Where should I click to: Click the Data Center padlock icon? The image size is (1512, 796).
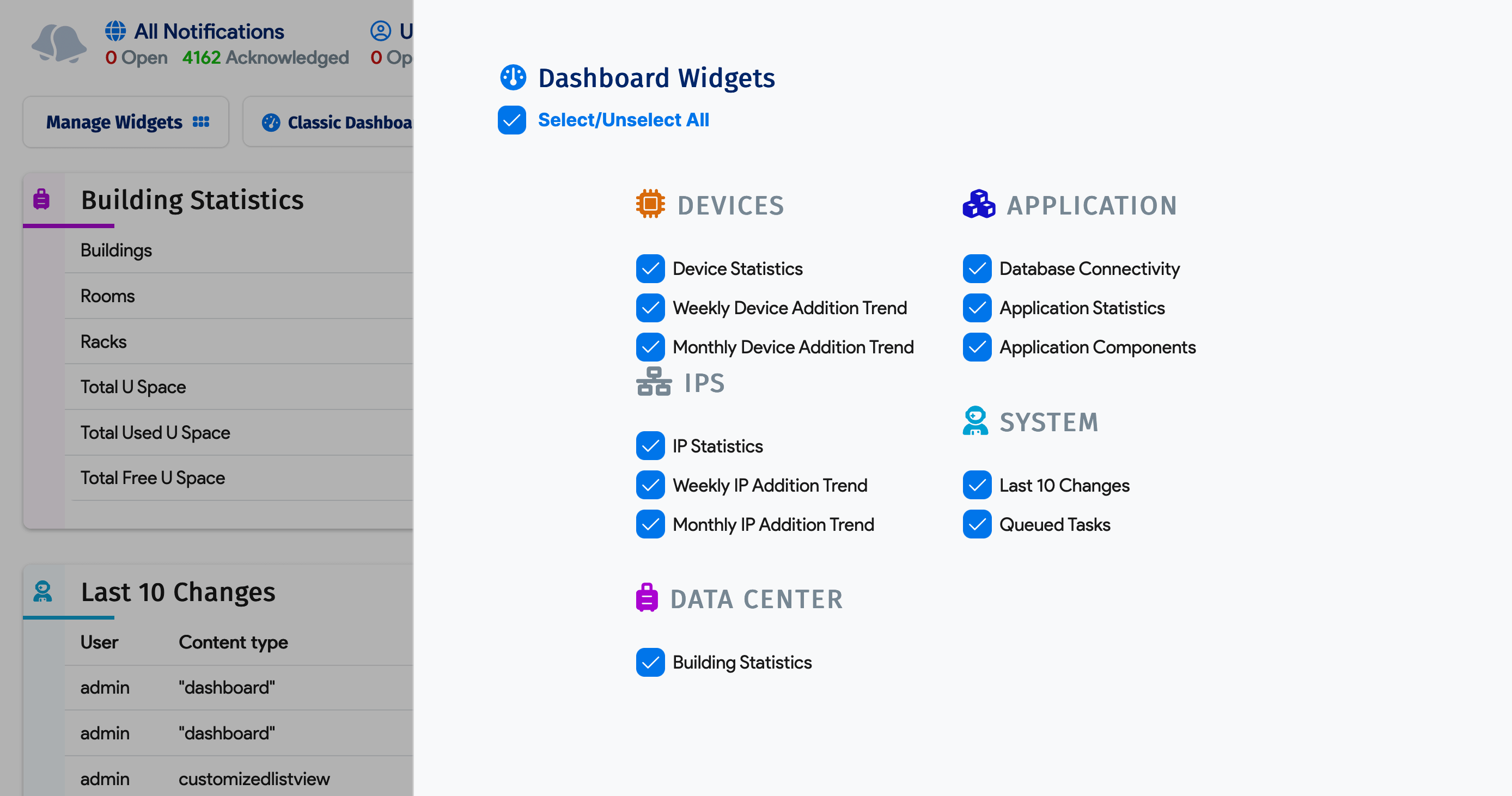tap(648, 598)
